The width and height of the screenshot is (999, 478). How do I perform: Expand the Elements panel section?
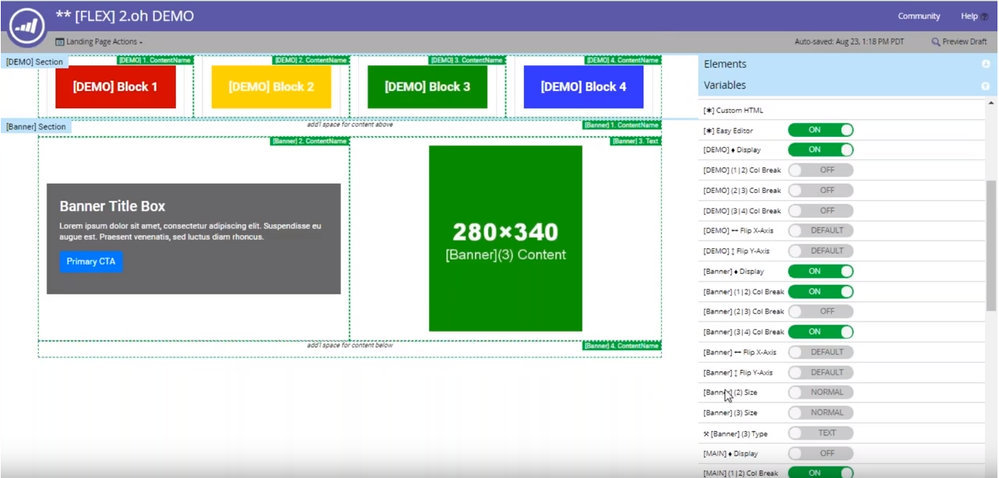tap(847, 64)
